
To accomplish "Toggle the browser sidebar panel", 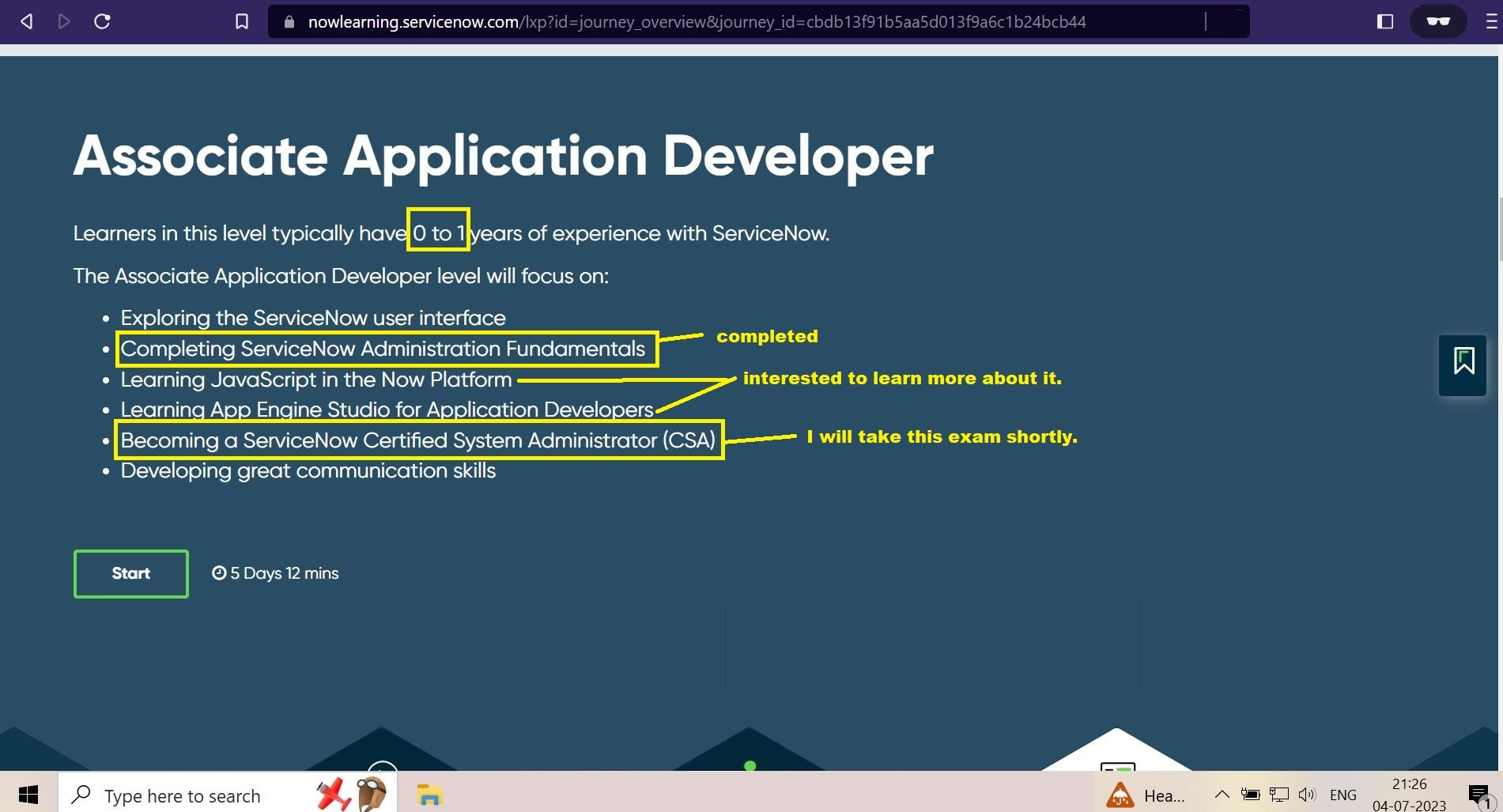I will tap(1384, 21).
